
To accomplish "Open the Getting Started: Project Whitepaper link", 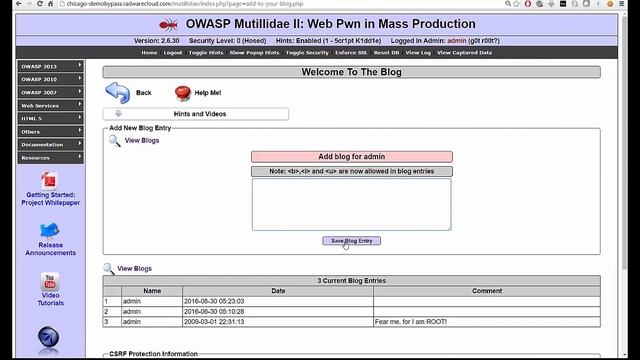I will [50, 199].
